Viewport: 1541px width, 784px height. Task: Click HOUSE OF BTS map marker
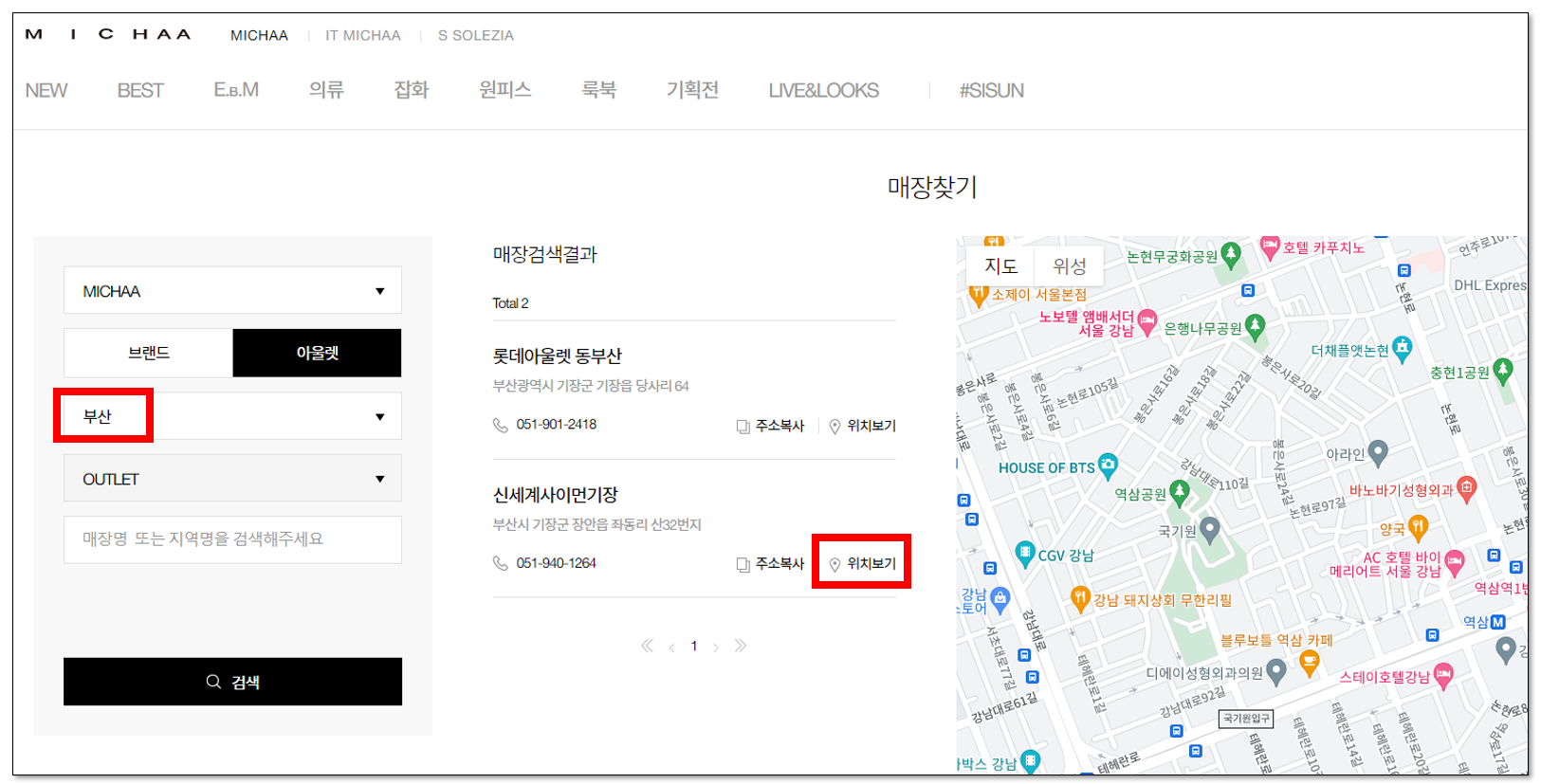click(1108, 465)
